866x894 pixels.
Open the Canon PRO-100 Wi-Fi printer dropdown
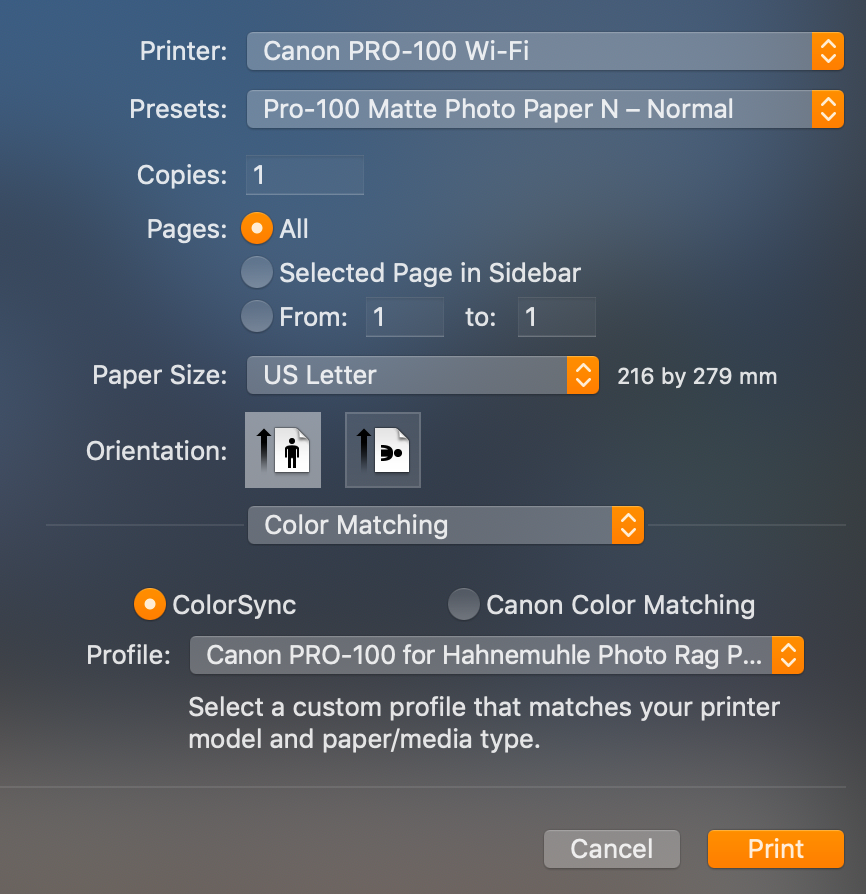click(530, 51)
